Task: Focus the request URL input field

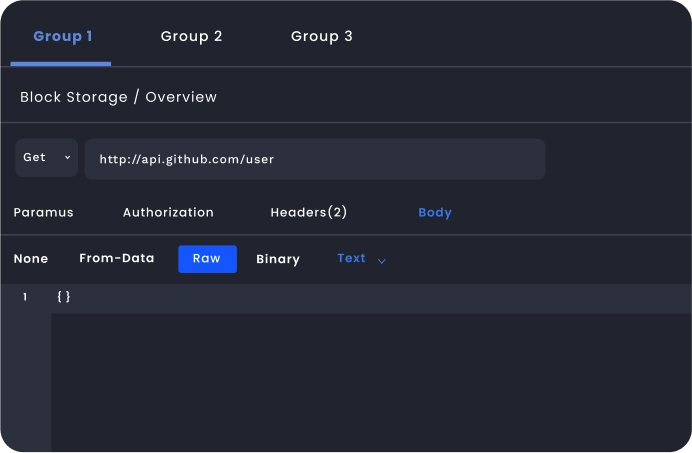Action: click(x=314, y=159)
